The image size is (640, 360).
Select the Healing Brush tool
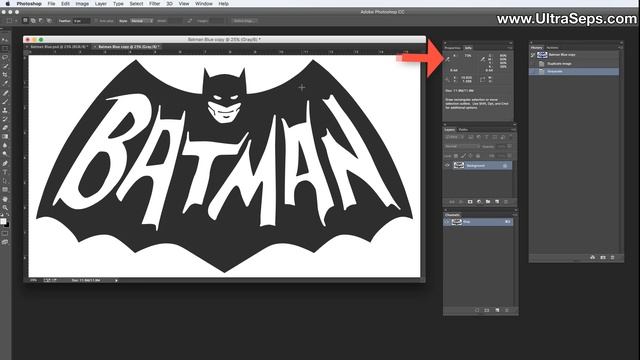(x=5, y=93)
